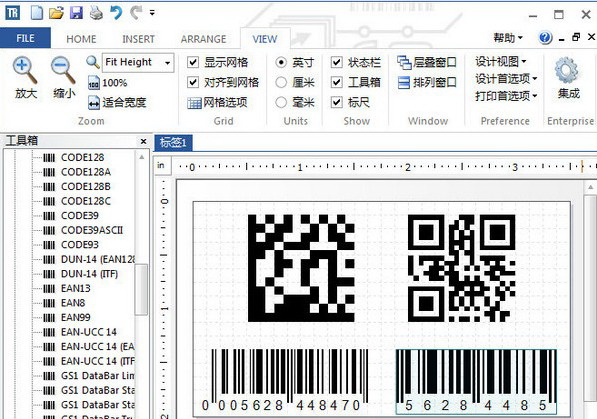
Task: Click the 缩小 zoom out magnifier
Action: click(x=64, y=77)
